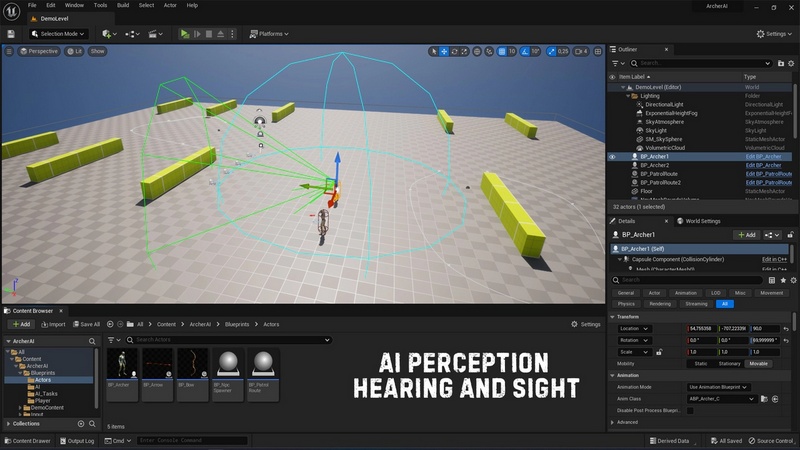
Task: Click the Location X value field
Action: (707, 328)
